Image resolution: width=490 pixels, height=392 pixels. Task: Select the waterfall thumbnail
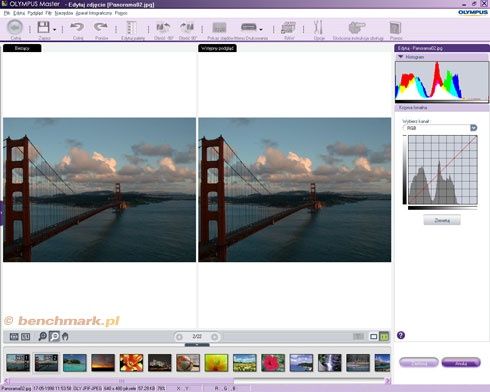(330, 363)
